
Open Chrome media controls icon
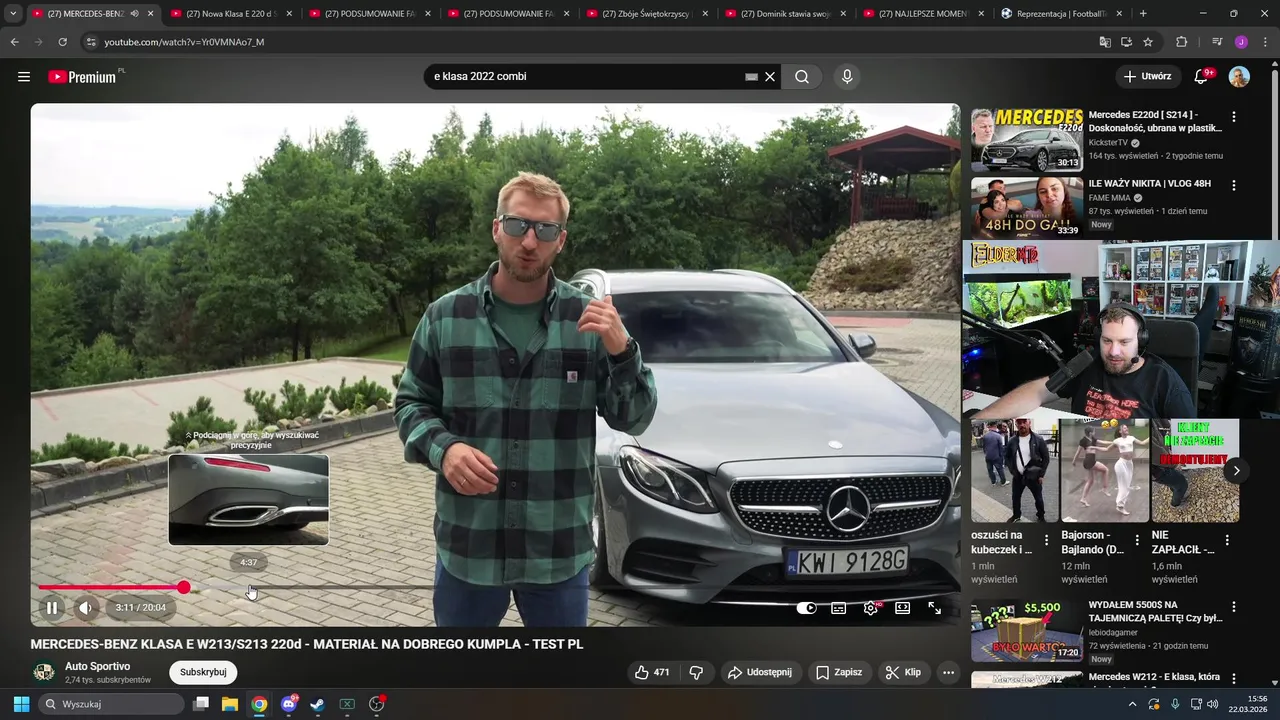click(1217, 42)
